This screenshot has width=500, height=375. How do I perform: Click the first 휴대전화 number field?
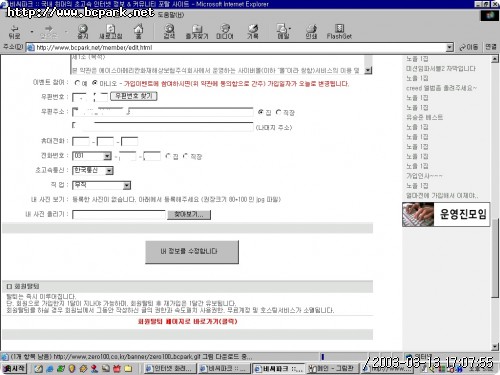pos(81,141)
